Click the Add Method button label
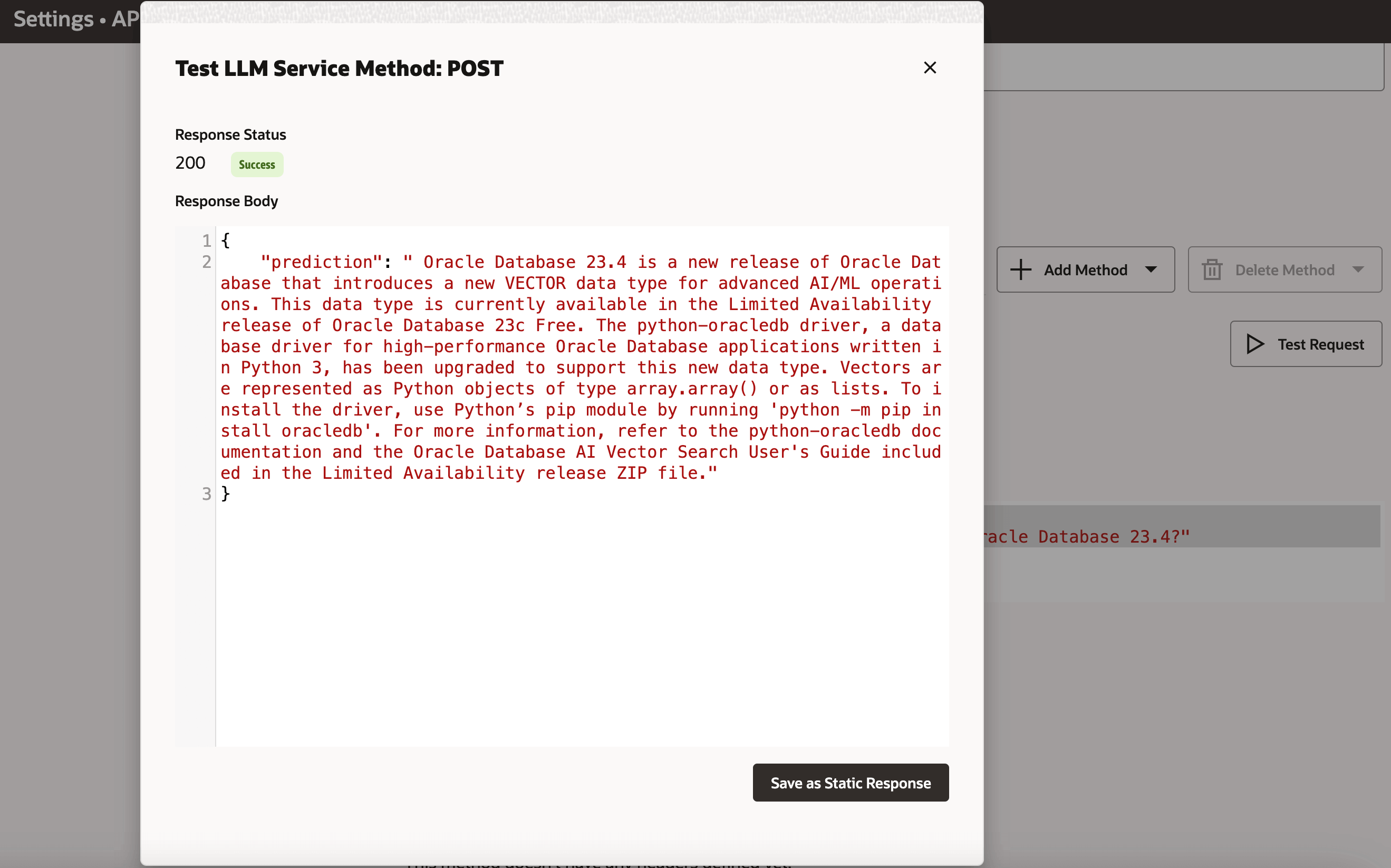Image resolution: width=1391 pixels, height=868 pixels. click(1085, 270)
